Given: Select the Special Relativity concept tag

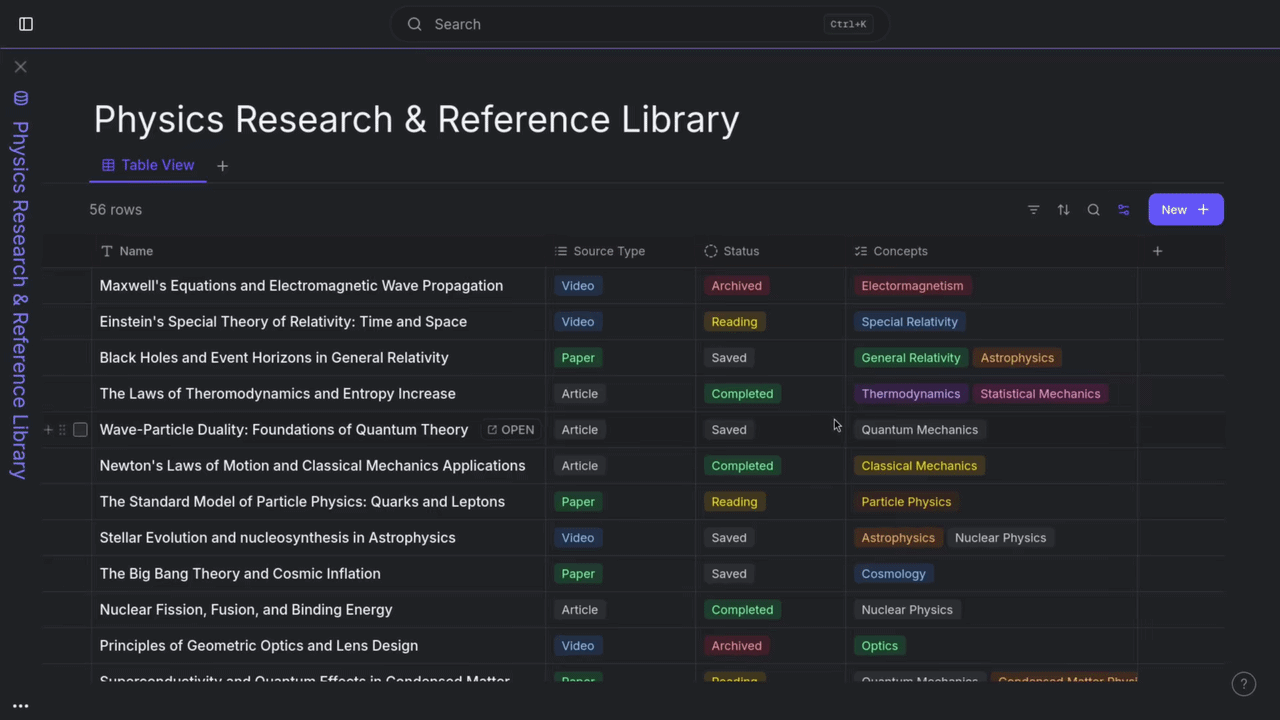Looking at the screenshot, I should [910, 322].
